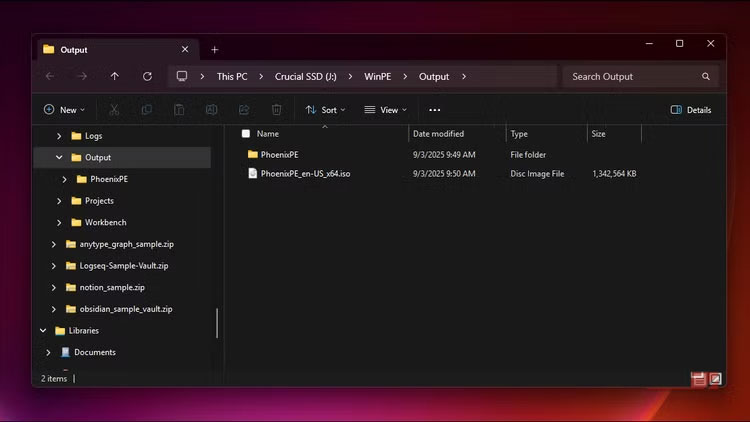Screen dimensions: 750x422
Task: Click the Output breadcrumb segment
Action: point(434,77)
